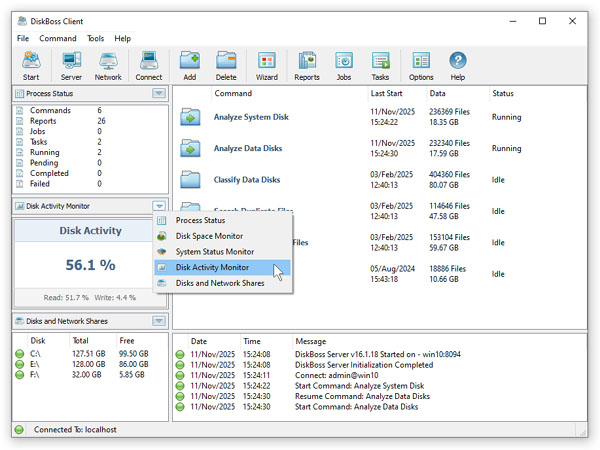Click the Message column header in log
Screen dimensions: 600x450
311,341
